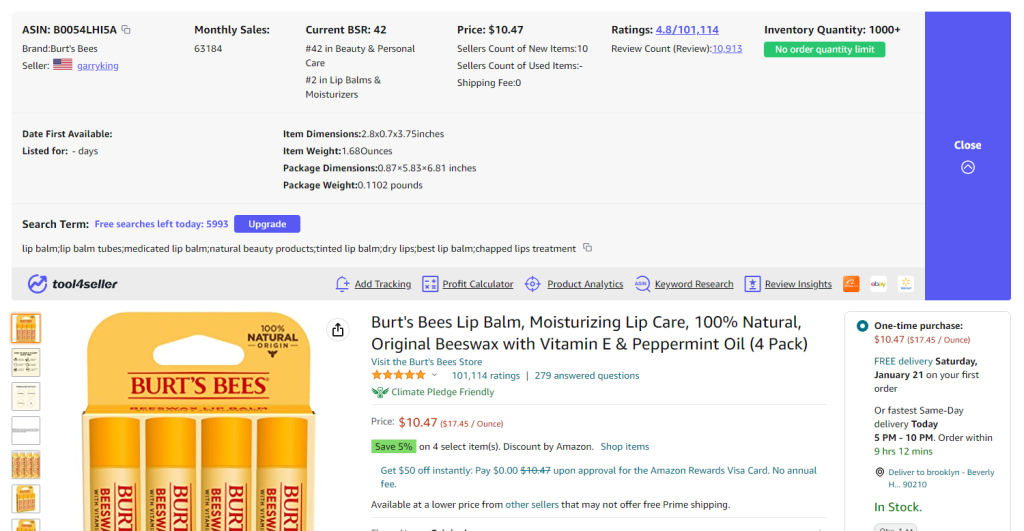This screenshot has height=531, width=1024.
Task: Click '#42 in Beauty & Personal Care' text
Action: point(360,56)
